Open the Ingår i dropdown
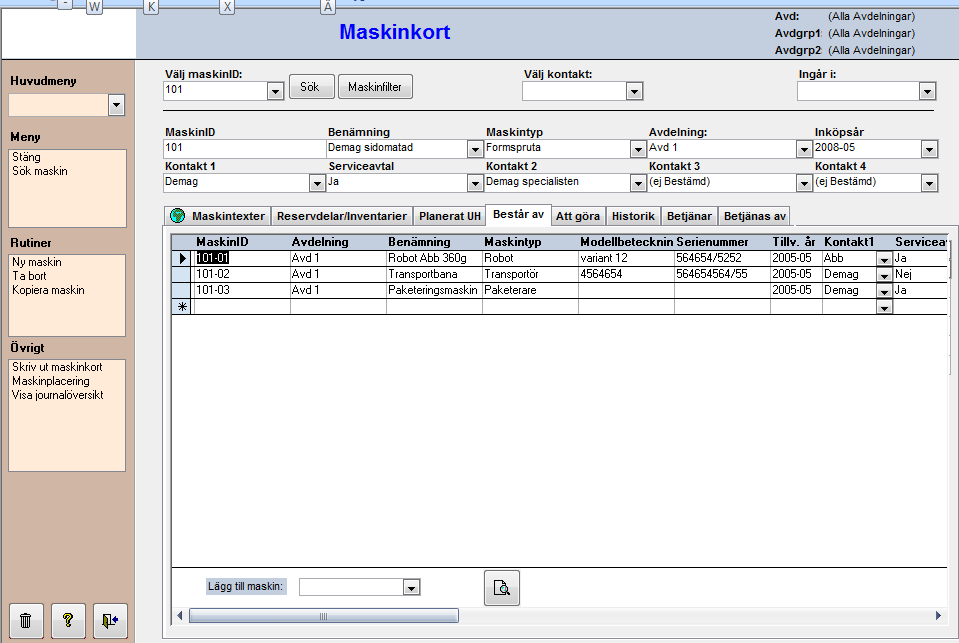This screenshot has width=959, height=643. coord(927,91)
